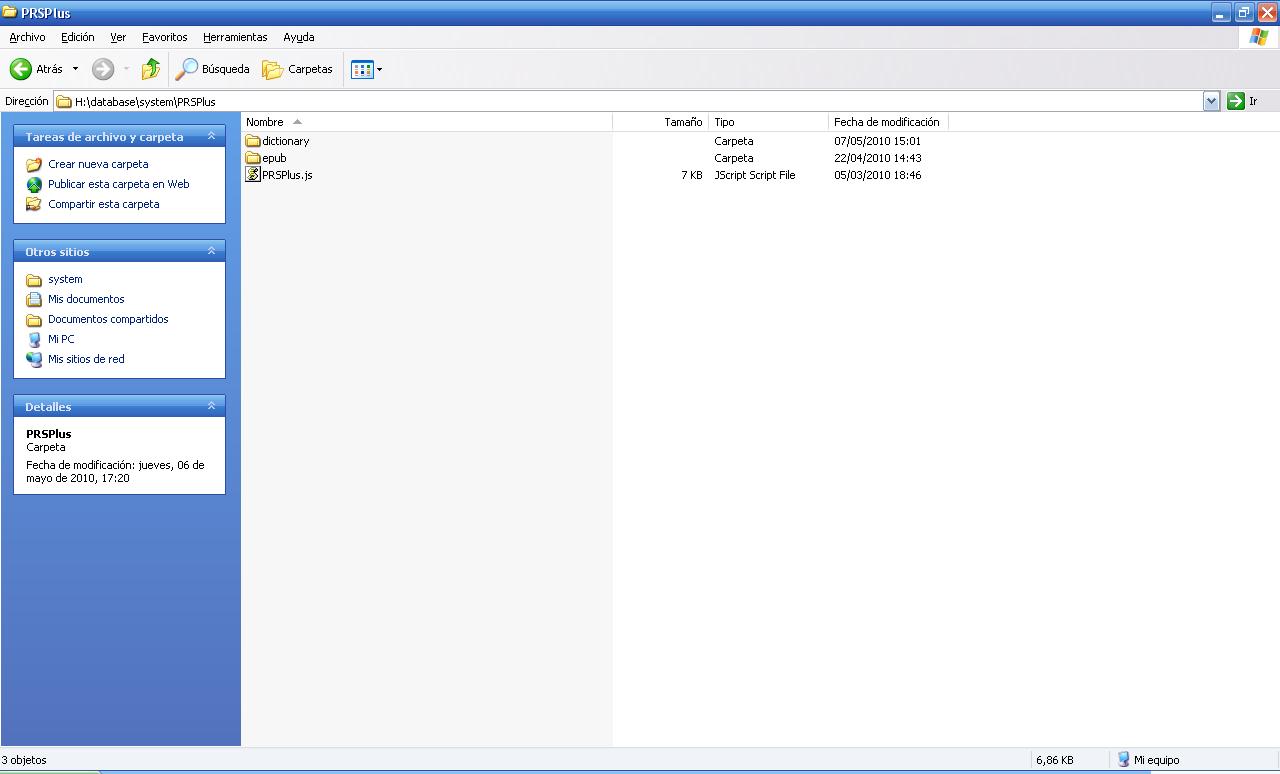Click the green Atrás back arrow icon
Viewport: 1280px width, 774px height.
tap(21, 69)
